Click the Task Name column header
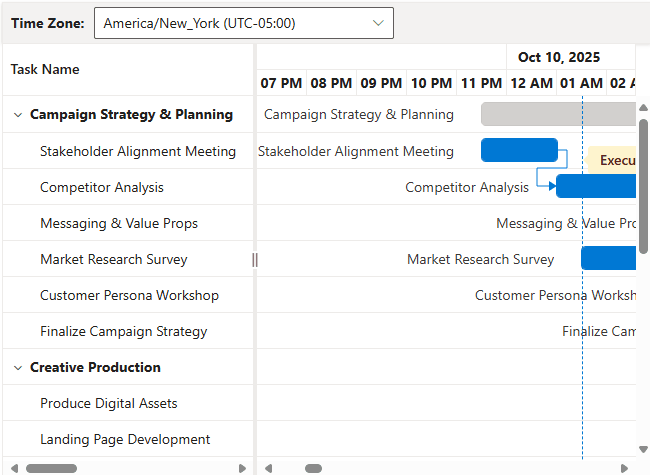This screenshot has width=650, height=475. point(45,69)
